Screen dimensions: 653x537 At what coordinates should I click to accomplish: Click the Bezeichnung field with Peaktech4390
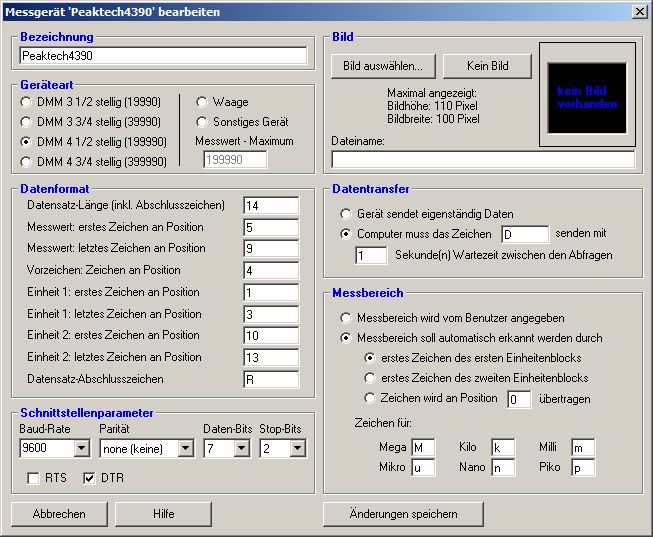click(163, 56)
